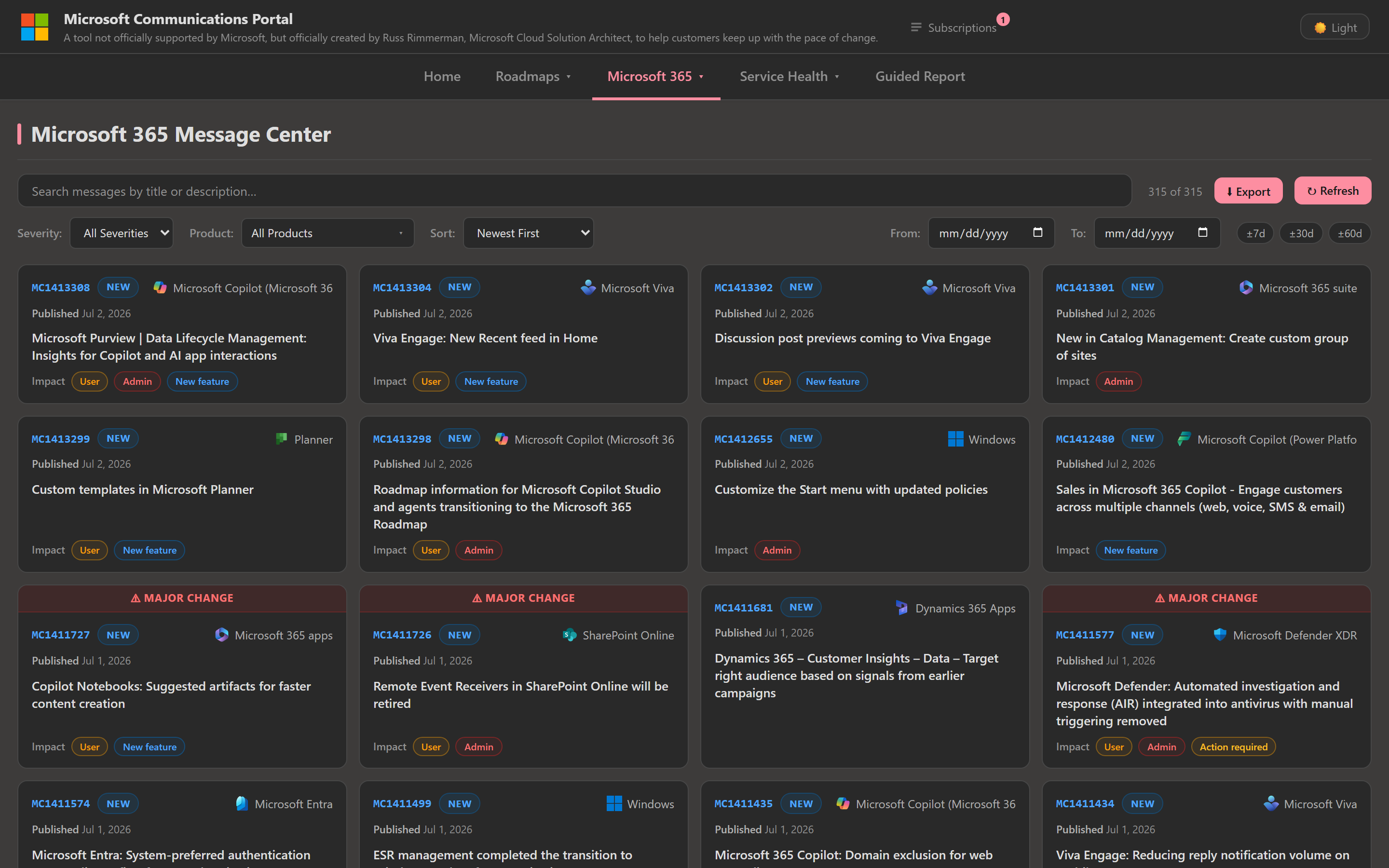This screenshot has width=1389, height=868.
Task: Open the To date calendar picker icon
Action: pyautogui.click(x=1203, y=232)
